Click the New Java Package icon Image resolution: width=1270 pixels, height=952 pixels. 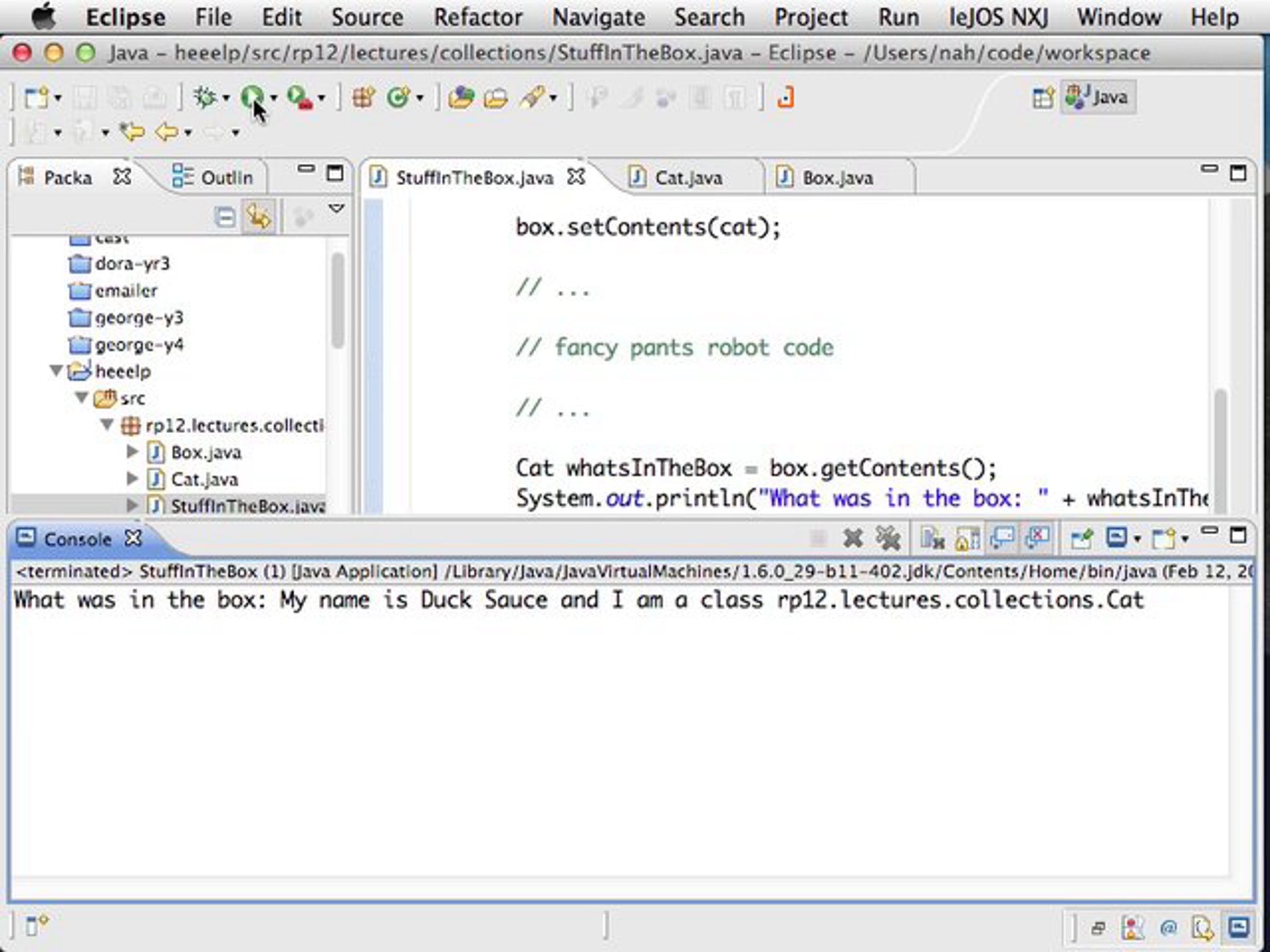click(364, 97)
